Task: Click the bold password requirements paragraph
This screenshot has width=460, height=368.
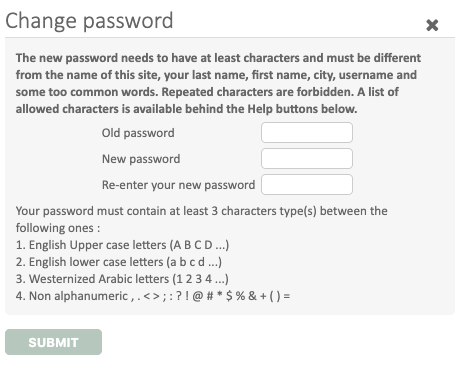Action: coord(218,83)
